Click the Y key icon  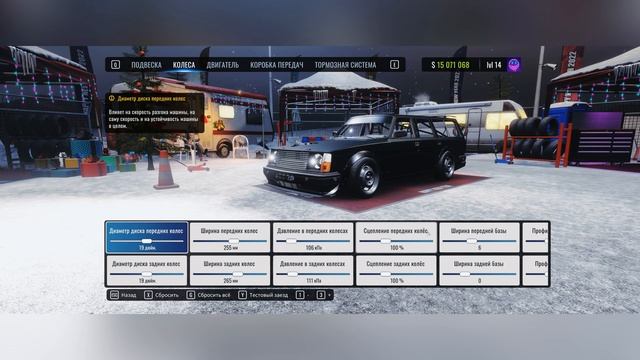tap(242, 295)
